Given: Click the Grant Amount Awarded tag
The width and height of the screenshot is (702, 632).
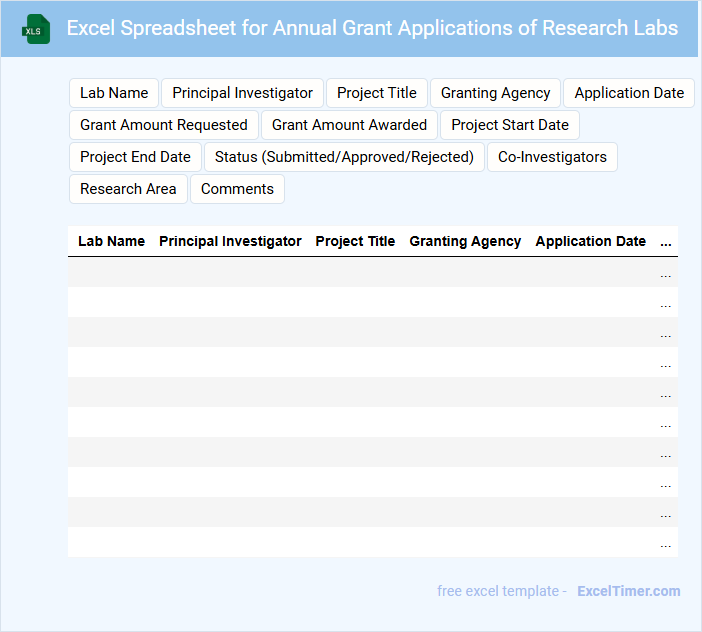Looking at the screenshot, I should (349, 125).
